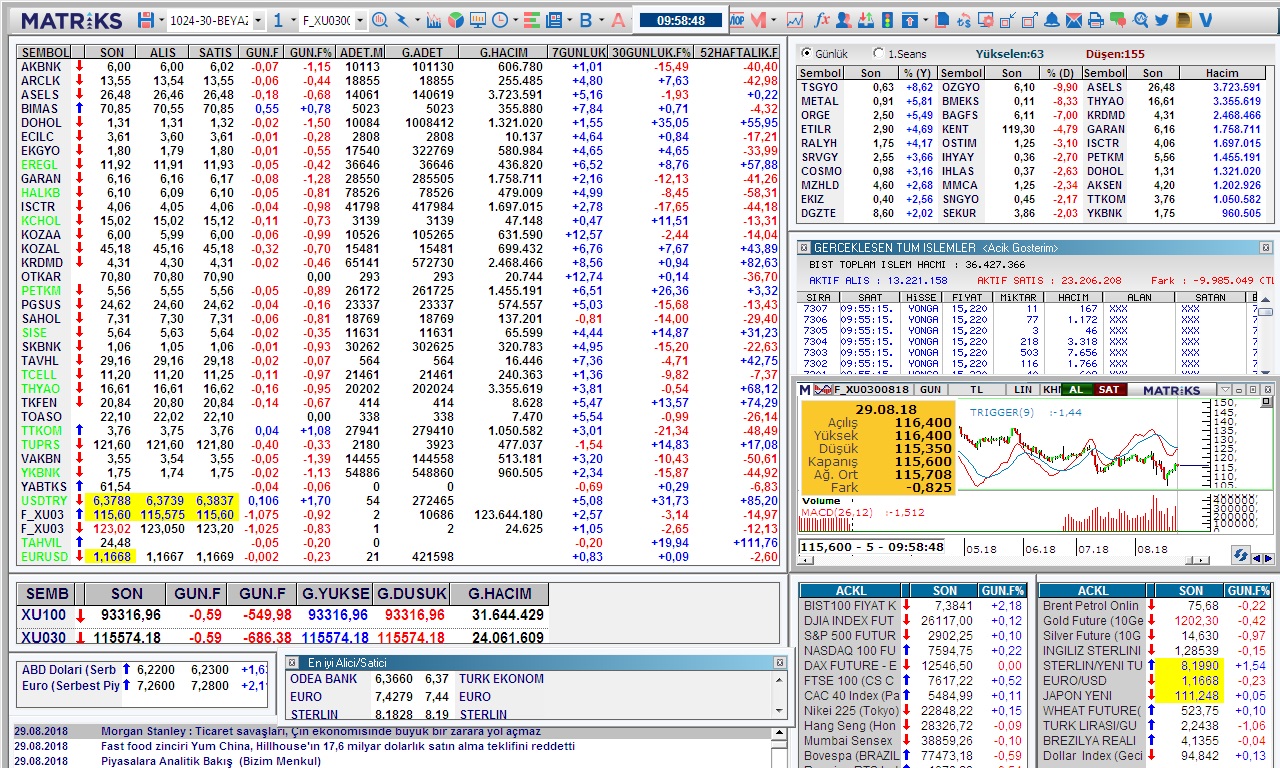Click the red SAT sell button
This screenshot has width=1280, height=768.
[x=1109, y=390]
